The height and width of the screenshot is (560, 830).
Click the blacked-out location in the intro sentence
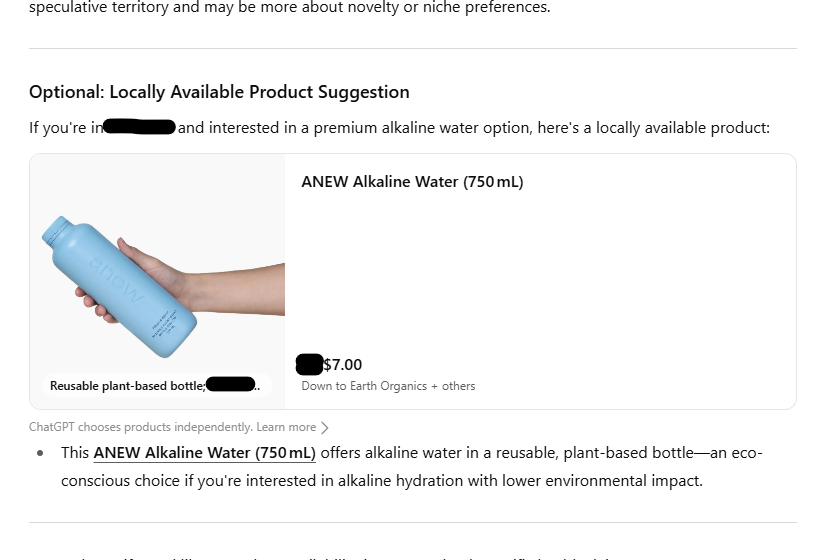coord(140,127)
